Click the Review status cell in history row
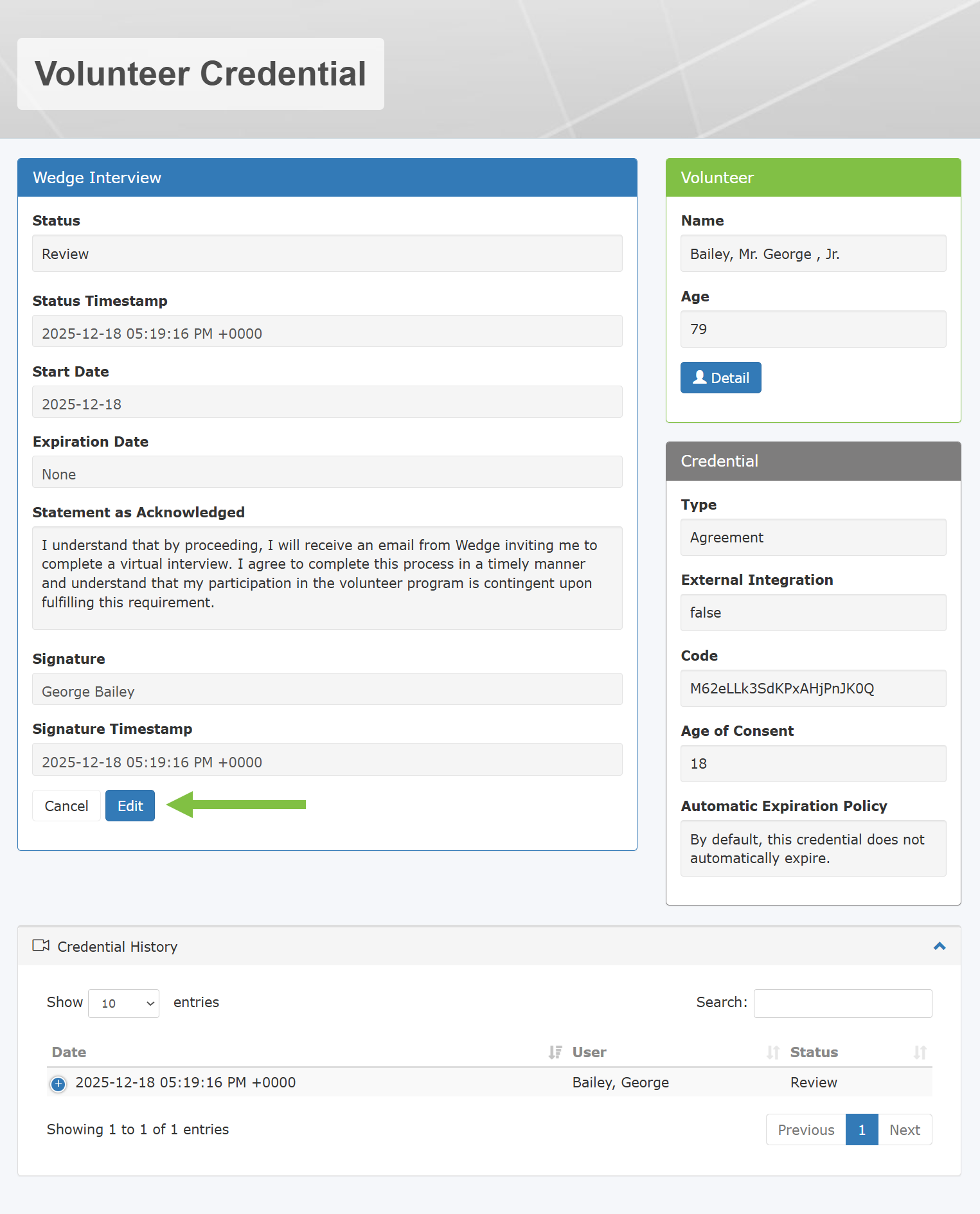Viewport: 980px width, 1214px height. (814, 1082)
